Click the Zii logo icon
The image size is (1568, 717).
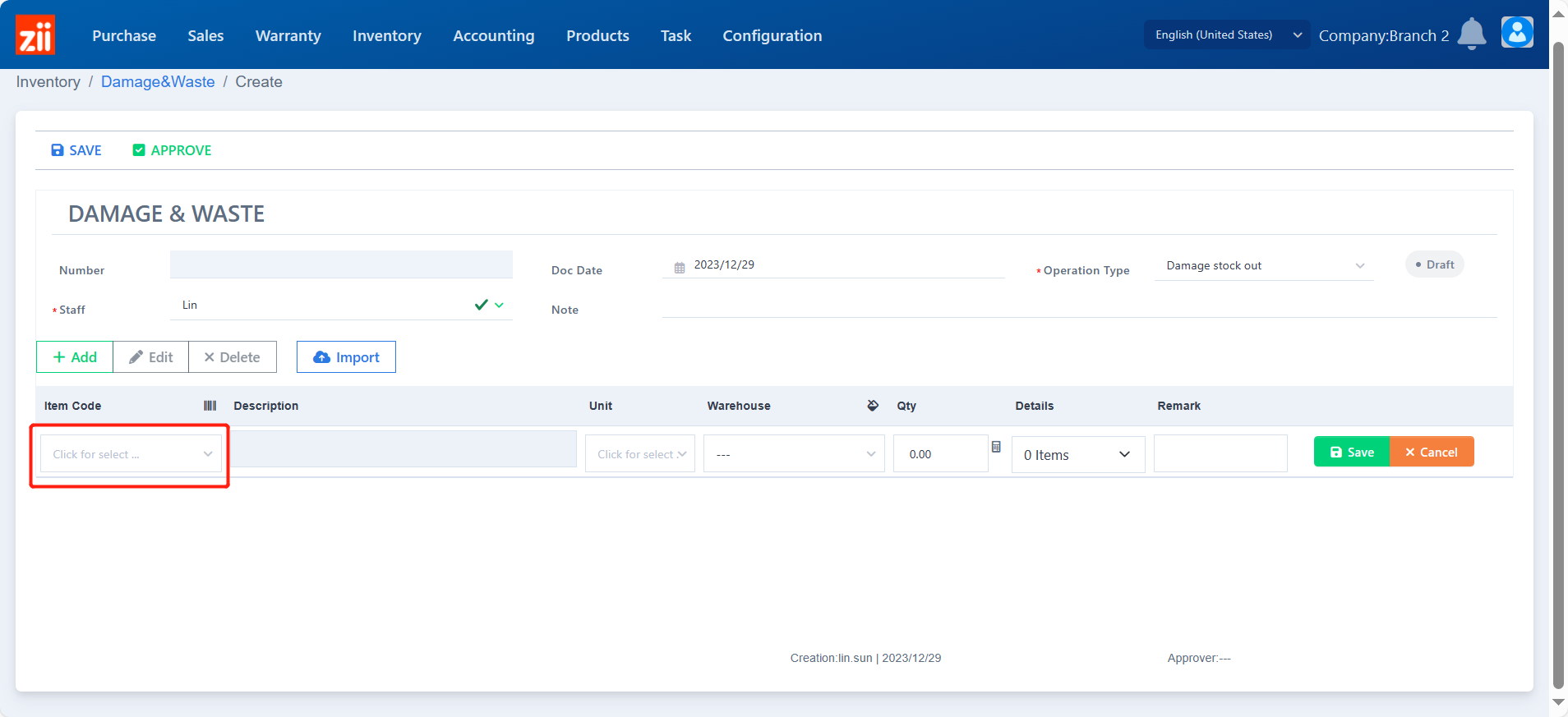[x=35, y=35]
